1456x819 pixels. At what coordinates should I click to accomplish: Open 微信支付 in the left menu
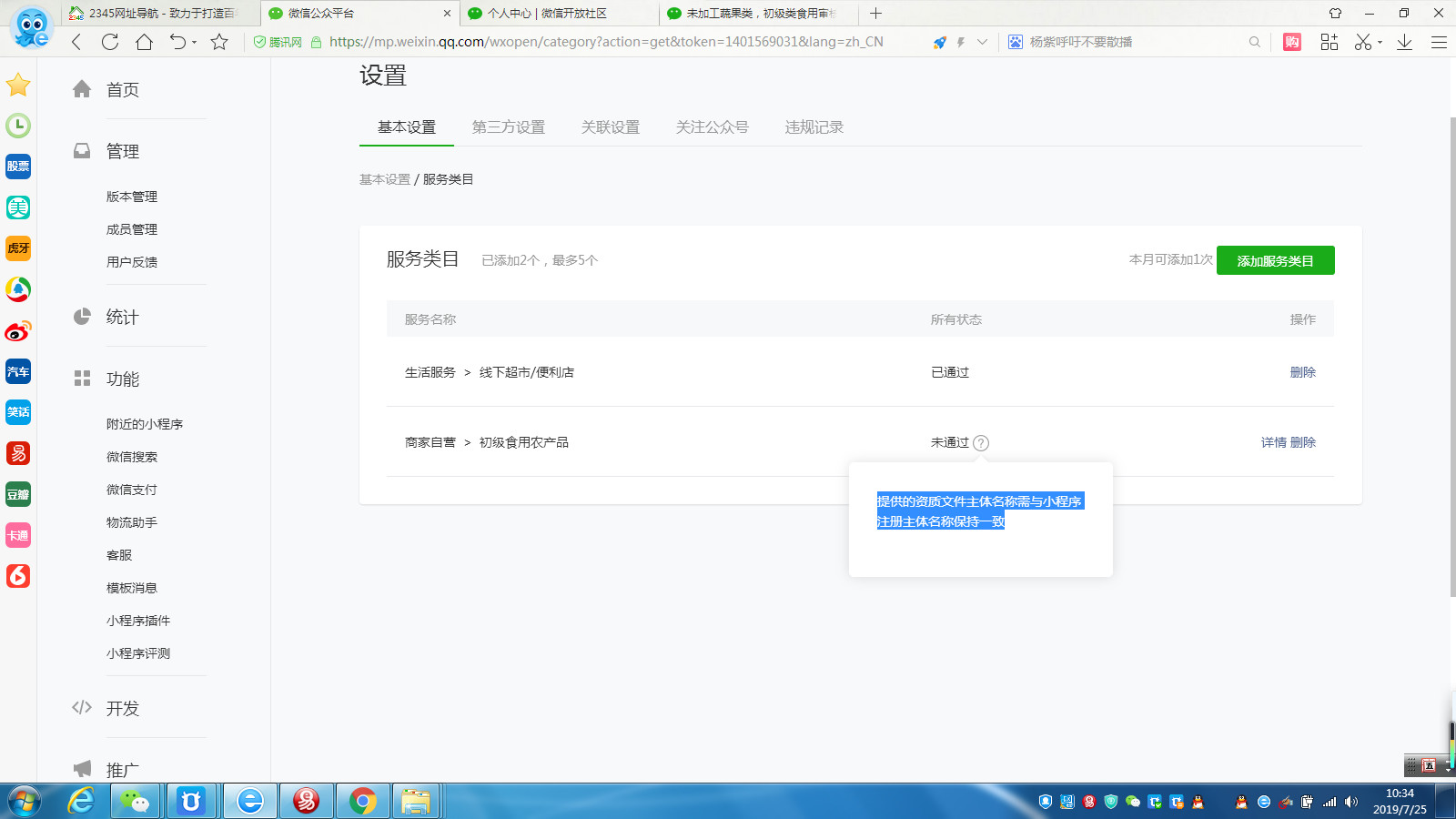point(132,490)
